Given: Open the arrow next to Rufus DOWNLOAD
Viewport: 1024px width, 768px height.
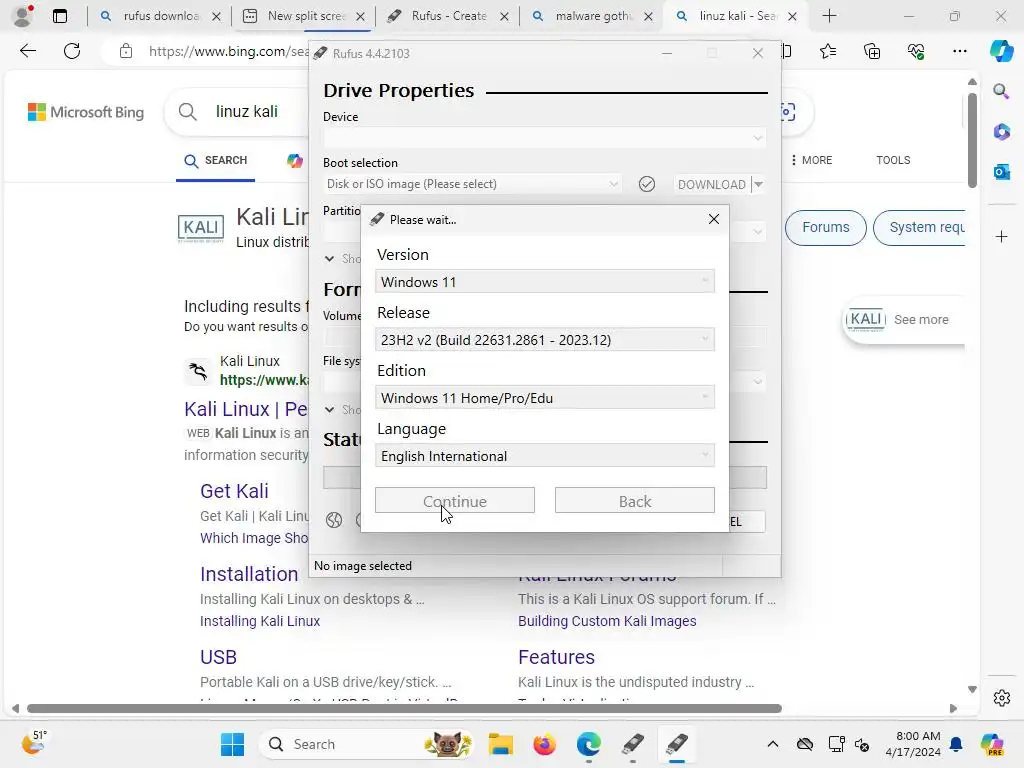Looking at the screenshot, I should (758, 184).
